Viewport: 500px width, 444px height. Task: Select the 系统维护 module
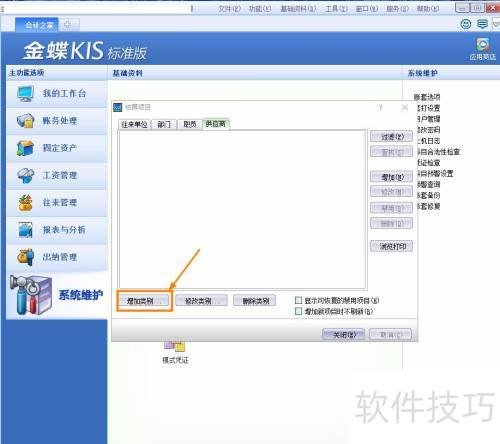point(57,295)
